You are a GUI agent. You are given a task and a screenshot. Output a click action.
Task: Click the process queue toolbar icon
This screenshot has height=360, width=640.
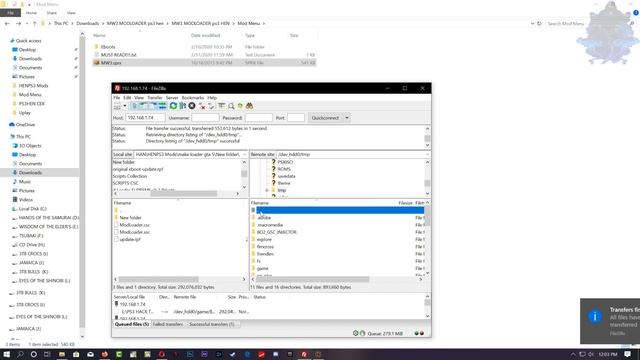(182, 106)
